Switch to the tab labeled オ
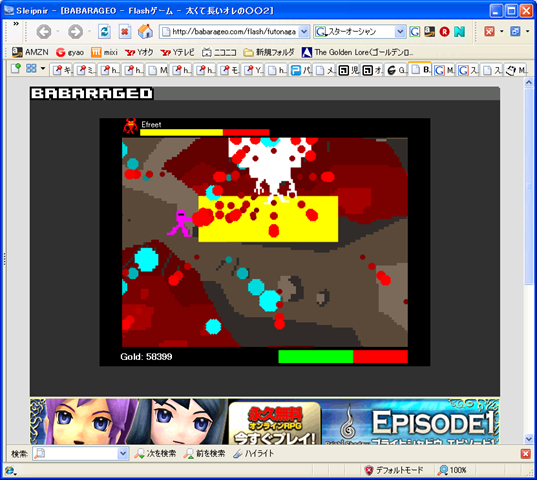 (372, 70)
